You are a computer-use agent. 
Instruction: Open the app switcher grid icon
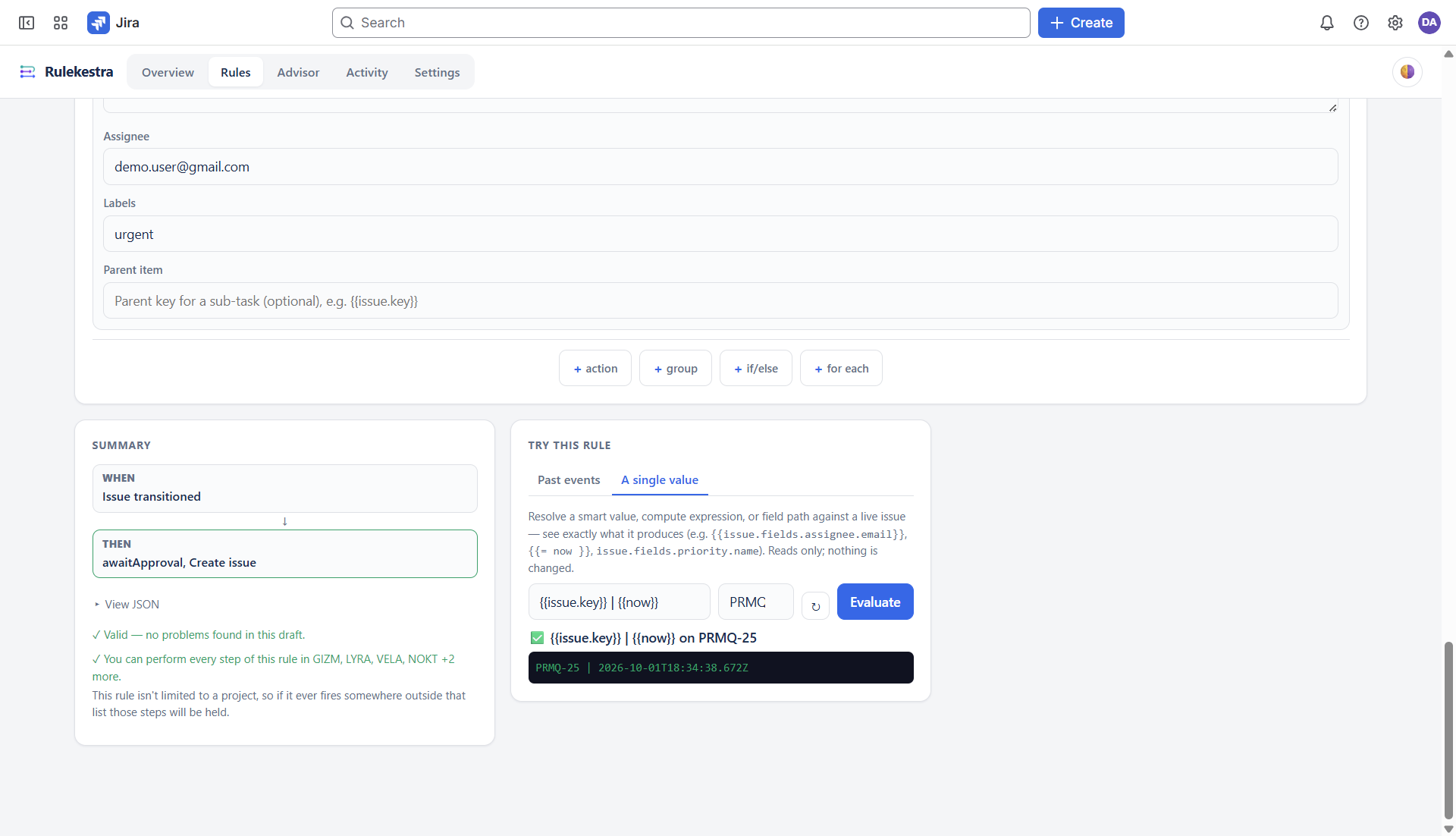[61, 23]
